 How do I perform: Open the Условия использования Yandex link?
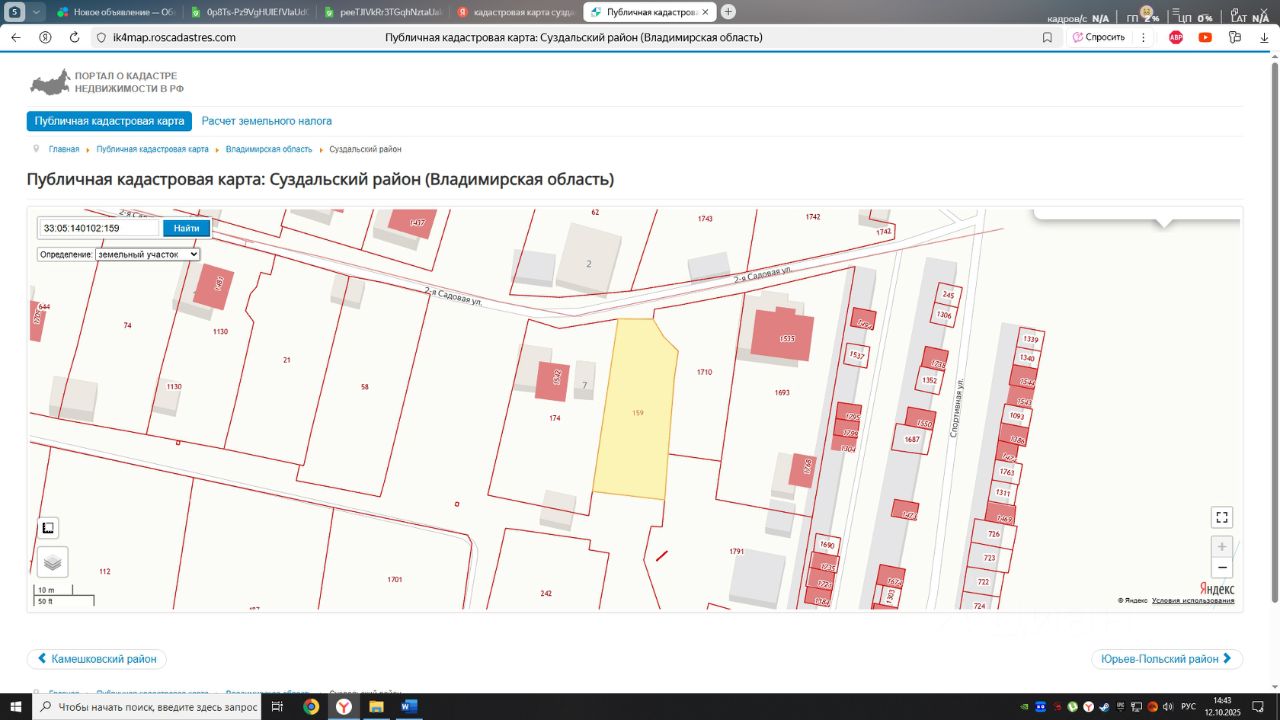[1193, 601]
